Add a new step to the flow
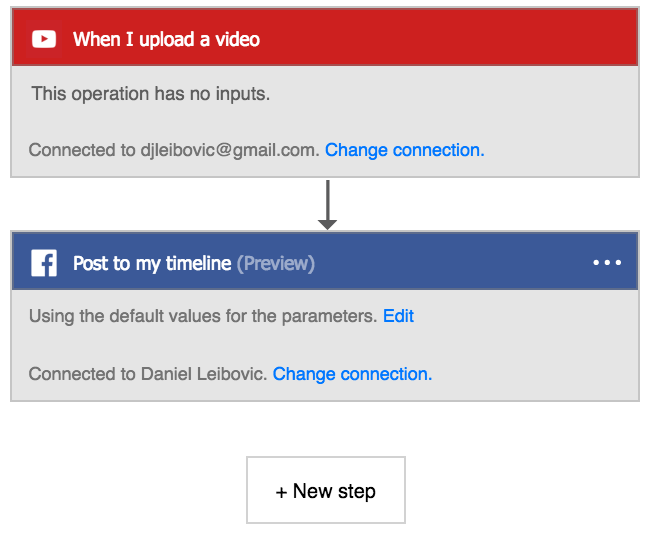 [326, 490]
